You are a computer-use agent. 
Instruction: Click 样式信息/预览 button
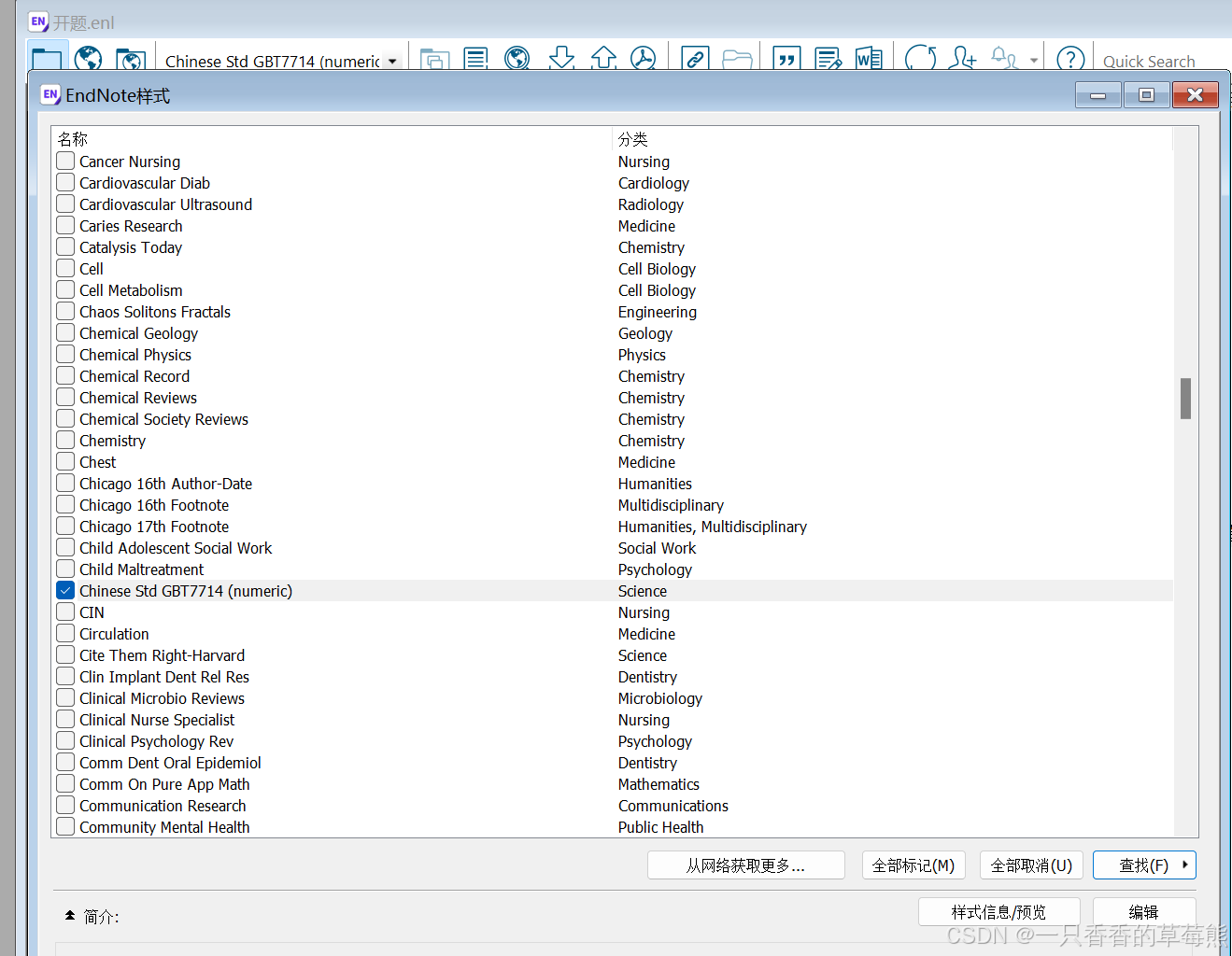998,912
